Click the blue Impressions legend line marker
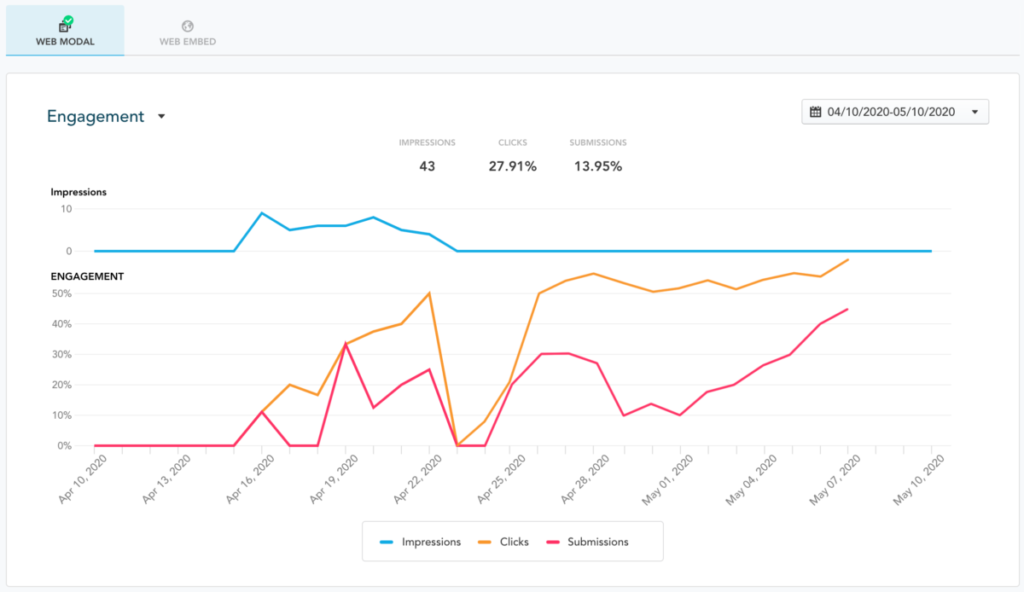 [386, 542]
